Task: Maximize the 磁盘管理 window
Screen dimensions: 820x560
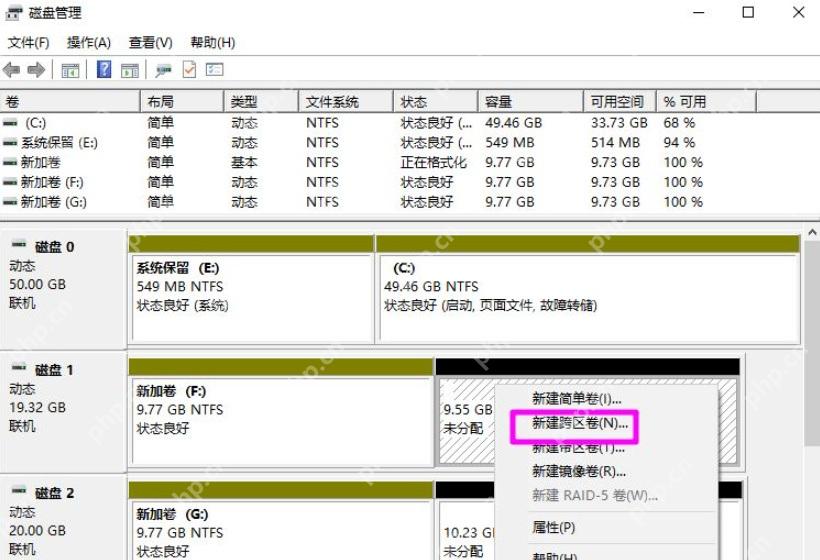Action: tap(748, 12)
